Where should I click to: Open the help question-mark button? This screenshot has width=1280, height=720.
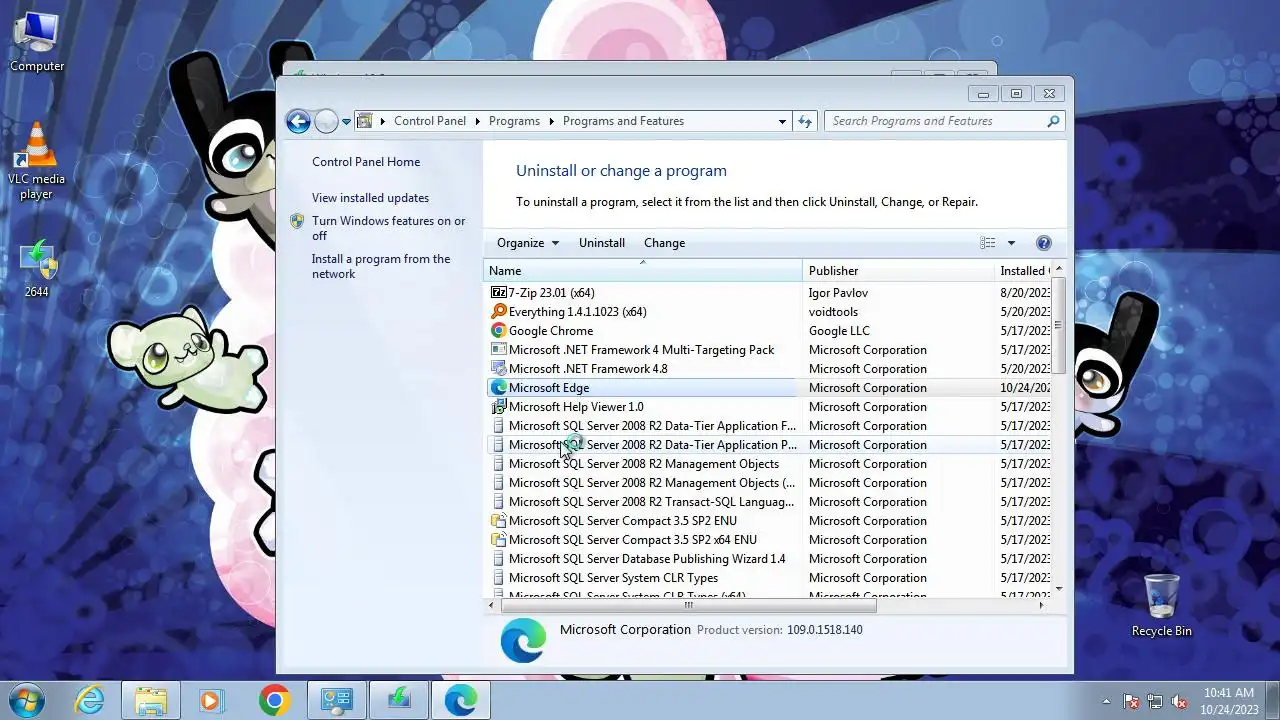pyautogui.click(x=1044, y=243)
